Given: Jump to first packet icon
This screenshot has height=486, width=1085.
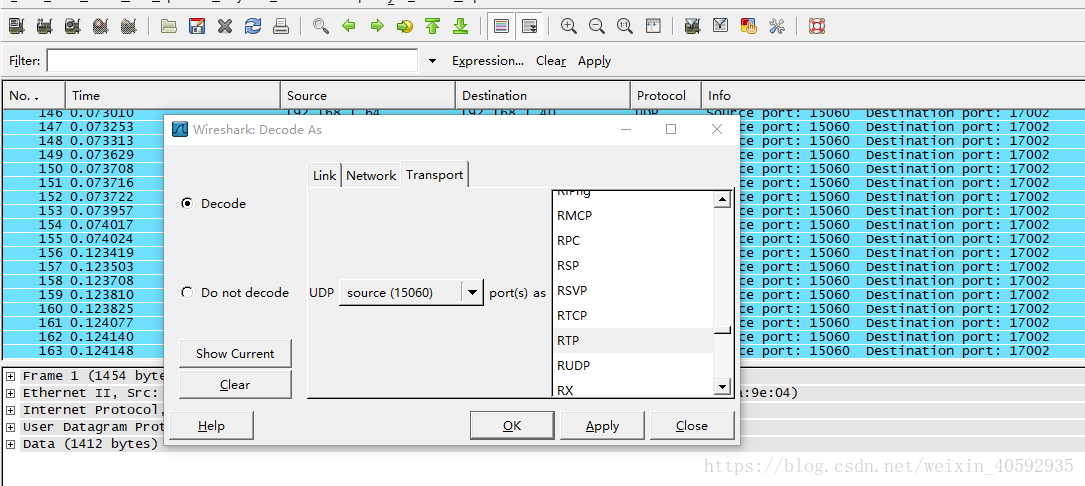Looking at the screenshot, I should point(432,26).
